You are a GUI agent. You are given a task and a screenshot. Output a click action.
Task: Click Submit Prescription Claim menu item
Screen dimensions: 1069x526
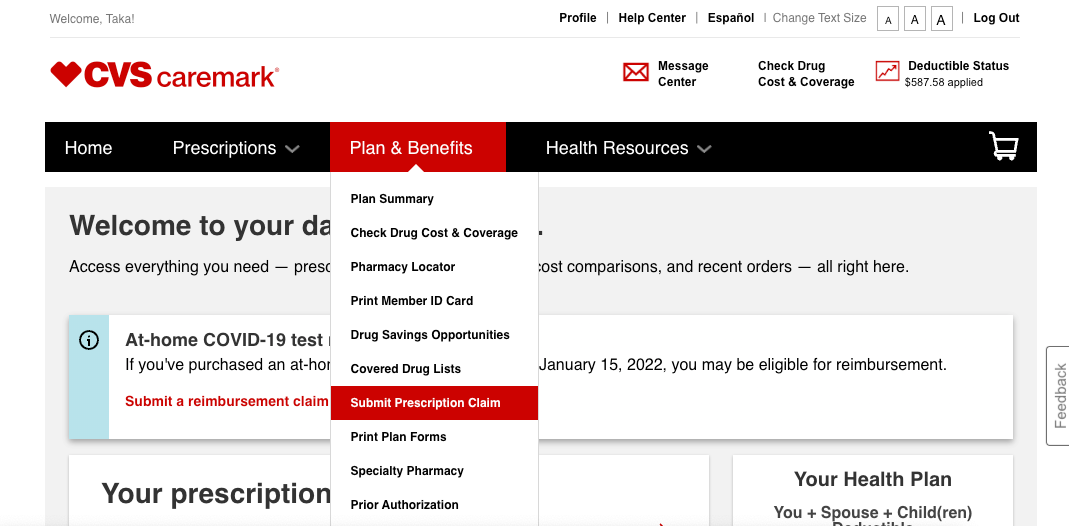tap(434, 403)
